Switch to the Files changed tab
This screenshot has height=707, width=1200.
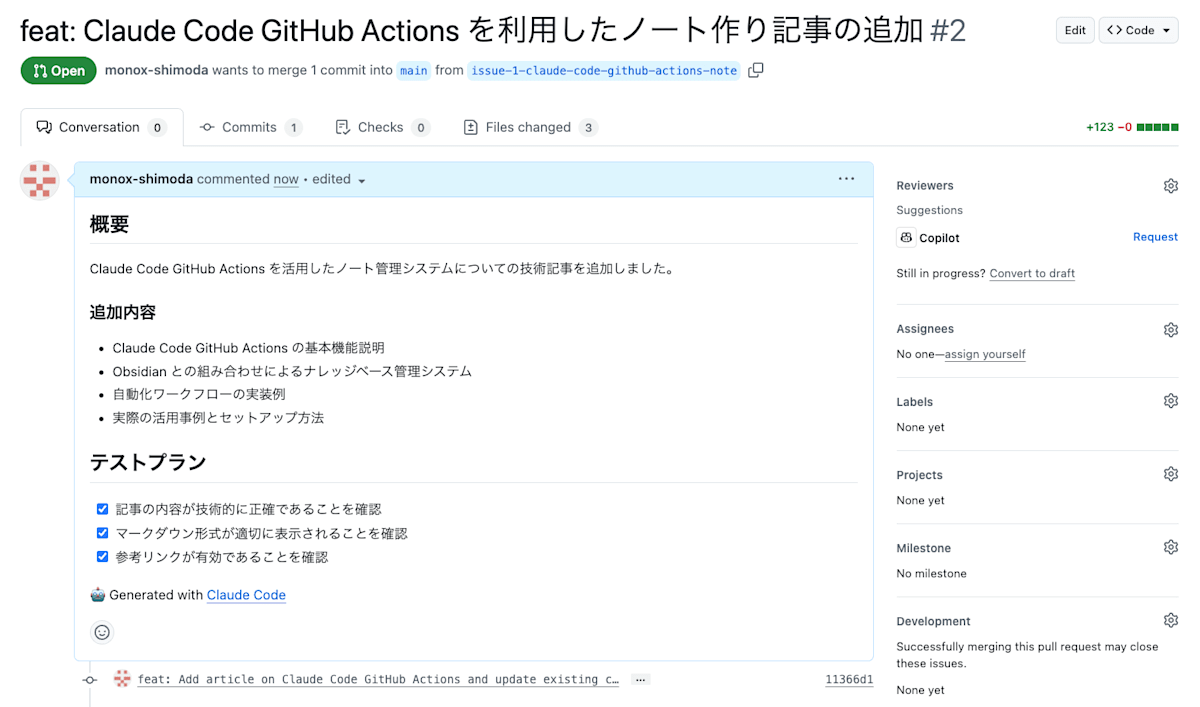531,127
